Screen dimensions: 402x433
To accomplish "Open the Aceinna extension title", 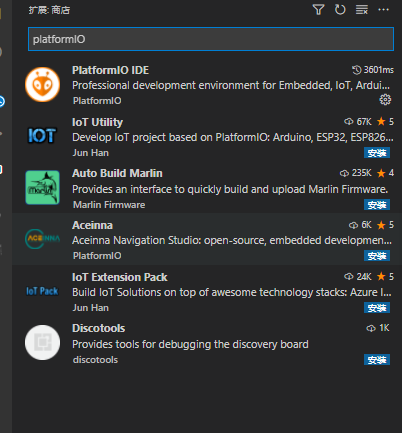I will click(92, 225).
